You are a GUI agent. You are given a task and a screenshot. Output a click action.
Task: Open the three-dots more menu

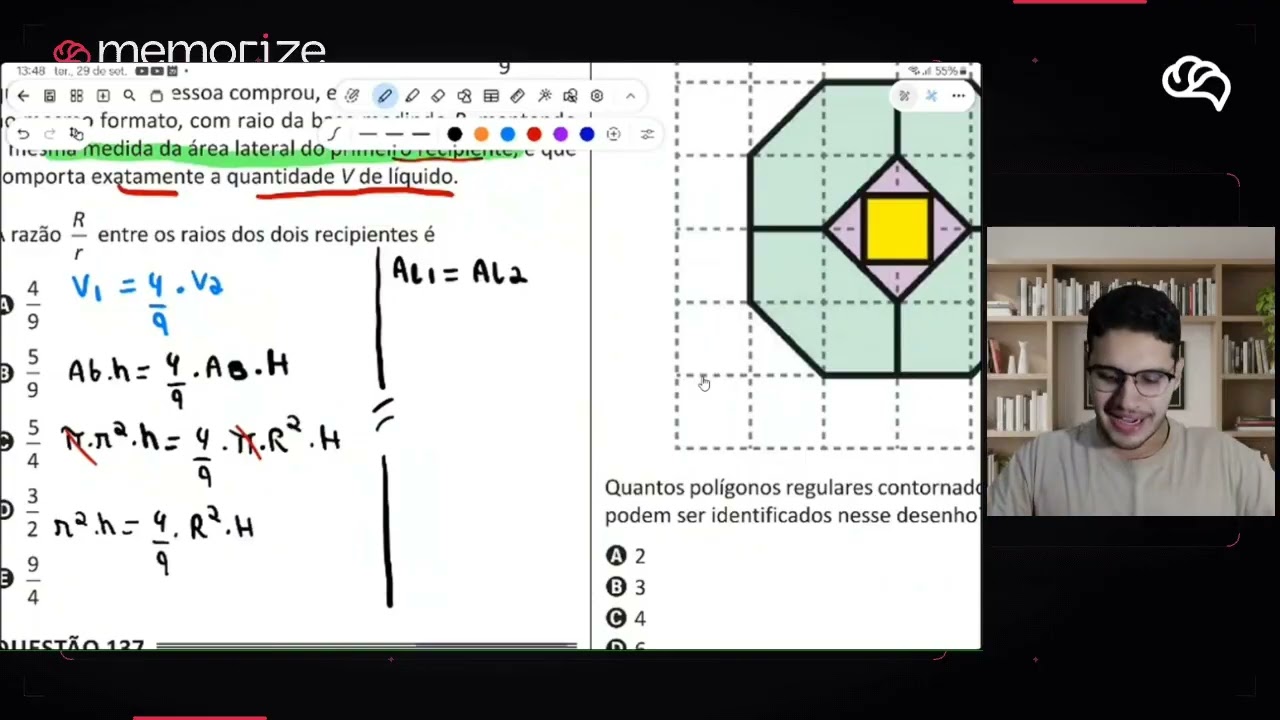pos(958,96)
